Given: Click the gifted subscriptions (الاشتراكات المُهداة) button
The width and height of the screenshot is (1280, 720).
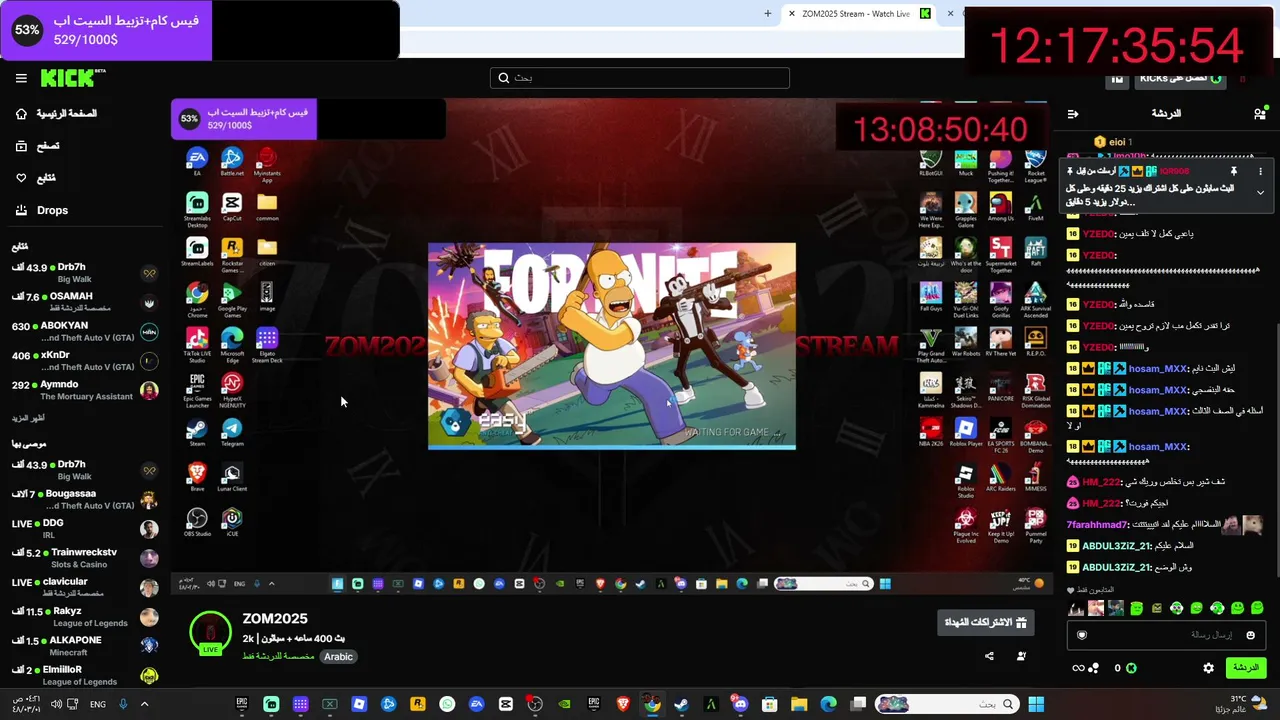Looking at the screenshot, I should 986,623.
